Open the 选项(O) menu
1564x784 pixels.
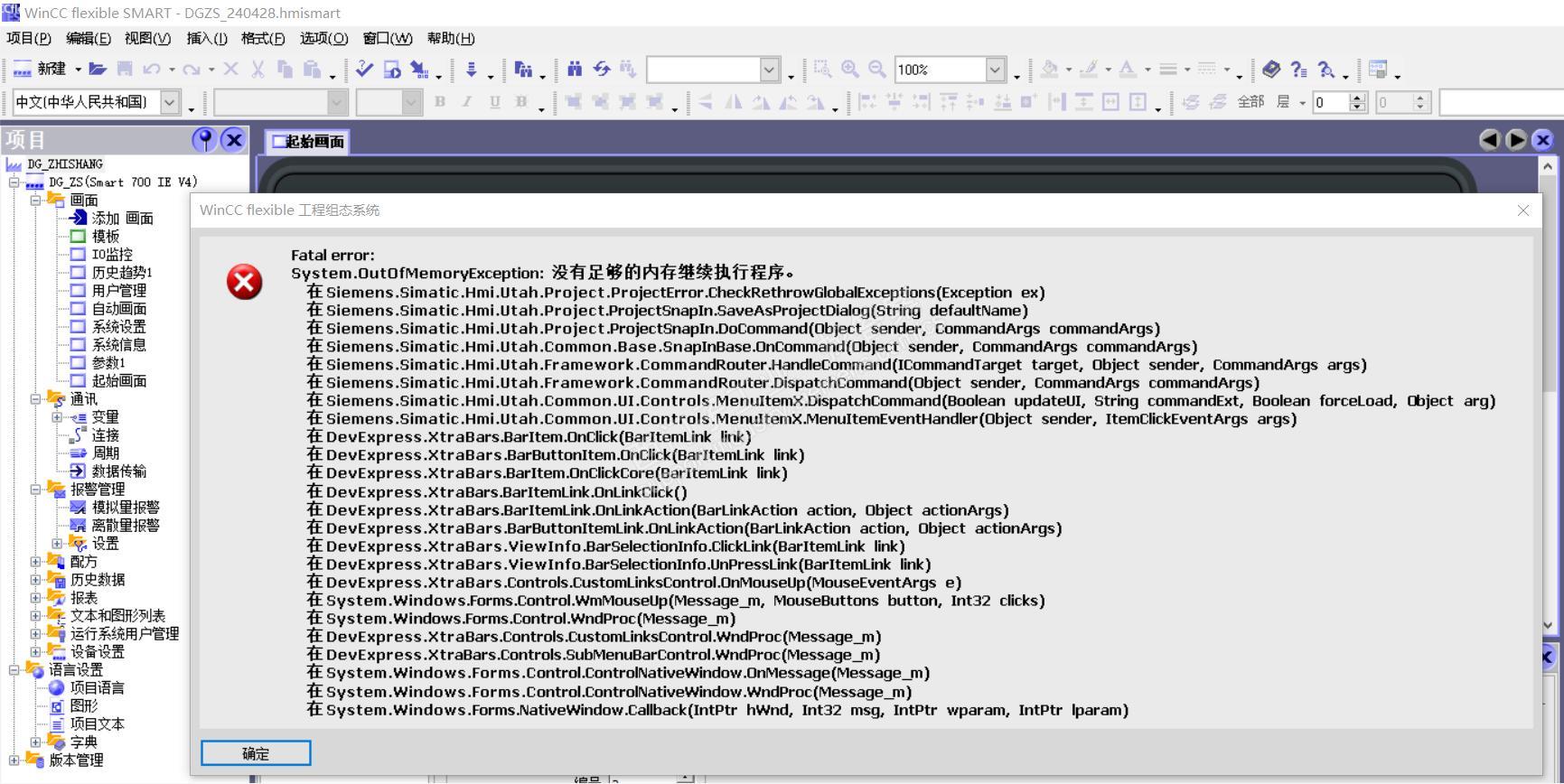click(x=323, y=38)
